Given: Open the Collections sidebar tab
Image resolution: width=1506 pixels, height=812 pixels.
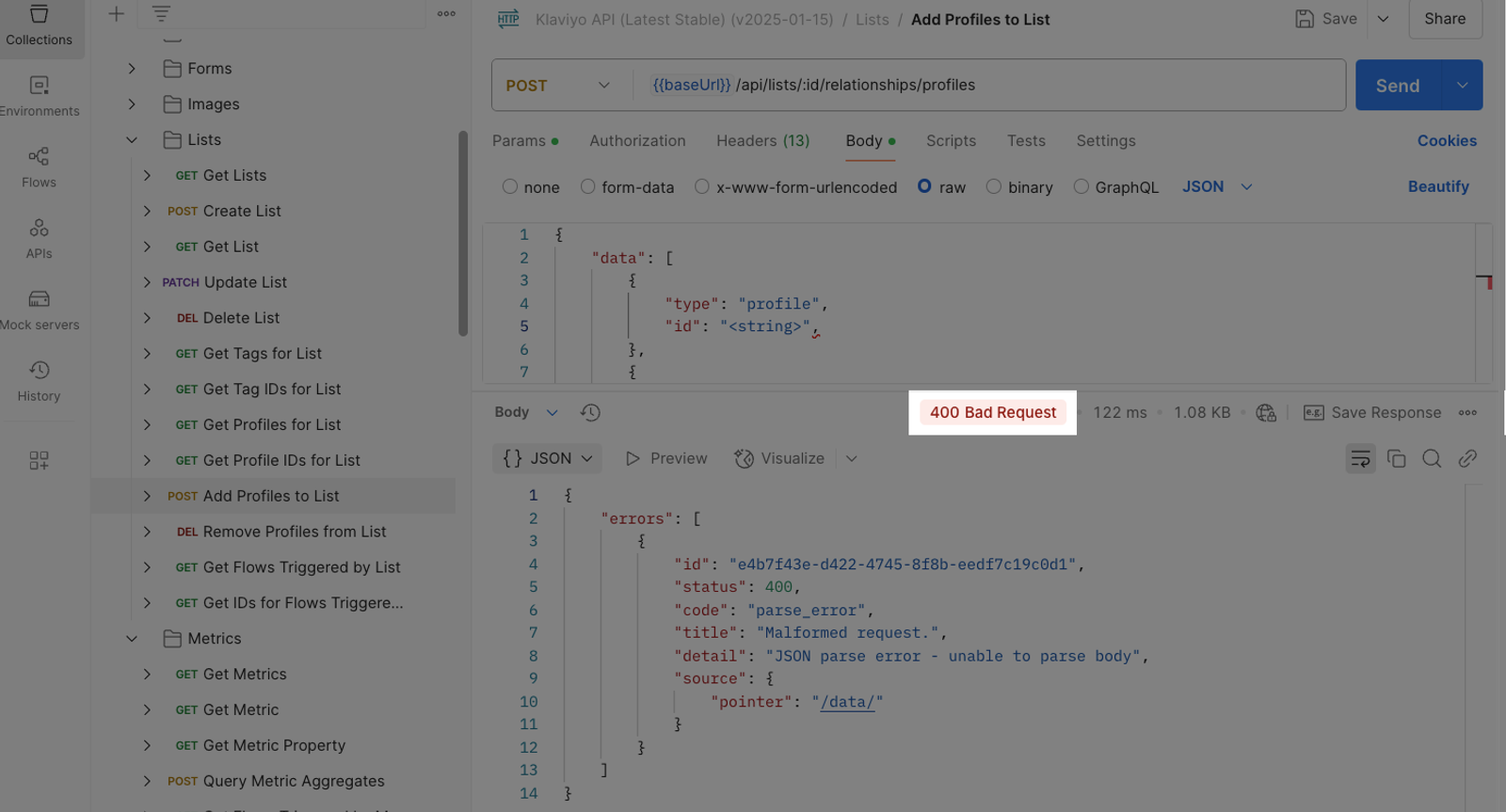Looking at the screenshot, I should 39,25.
